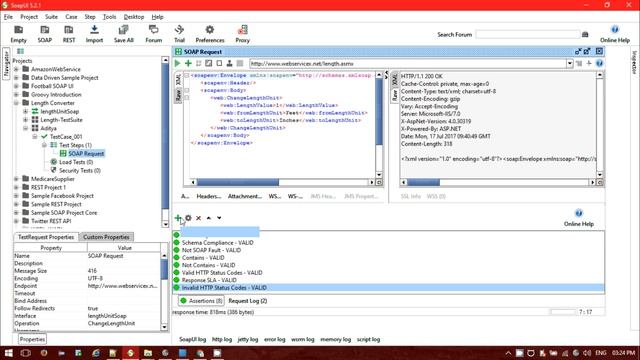Expand lengthUnitSoap interface node
This screenshot has width=640, height=360.
click(x=25, y=111)
